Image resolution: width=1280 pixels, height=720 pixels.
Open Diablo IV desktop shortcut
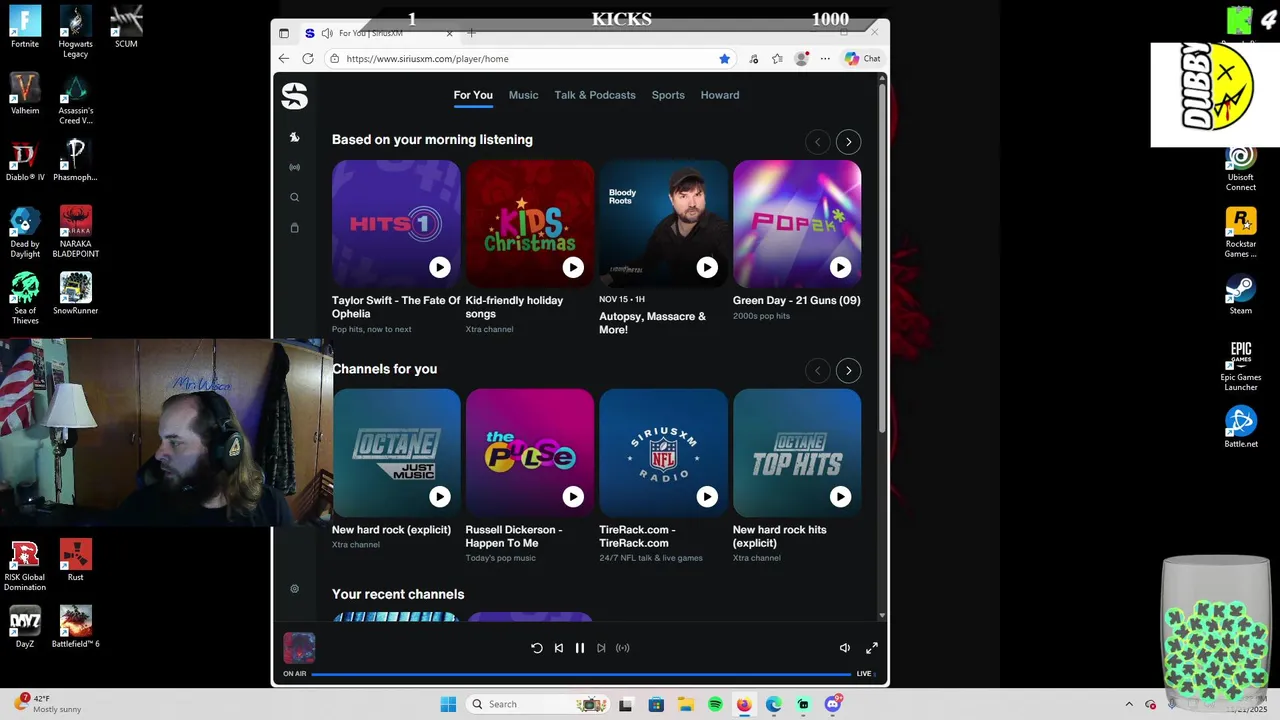pos(25,160)
